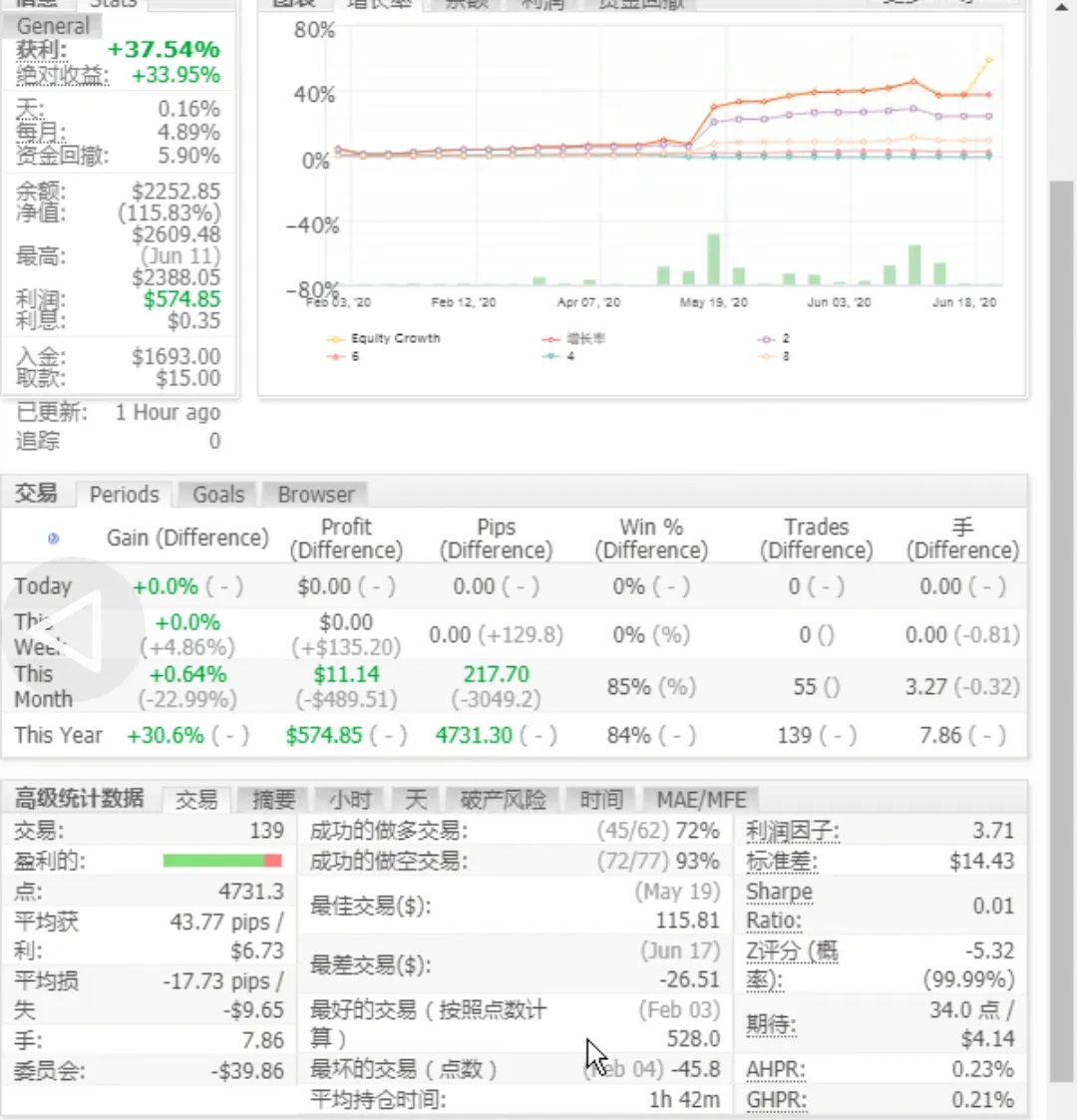1077x1120 pixels.
Task: Select the 交易 tab under 高级统计数据
Action: click(x=196, y=799)
